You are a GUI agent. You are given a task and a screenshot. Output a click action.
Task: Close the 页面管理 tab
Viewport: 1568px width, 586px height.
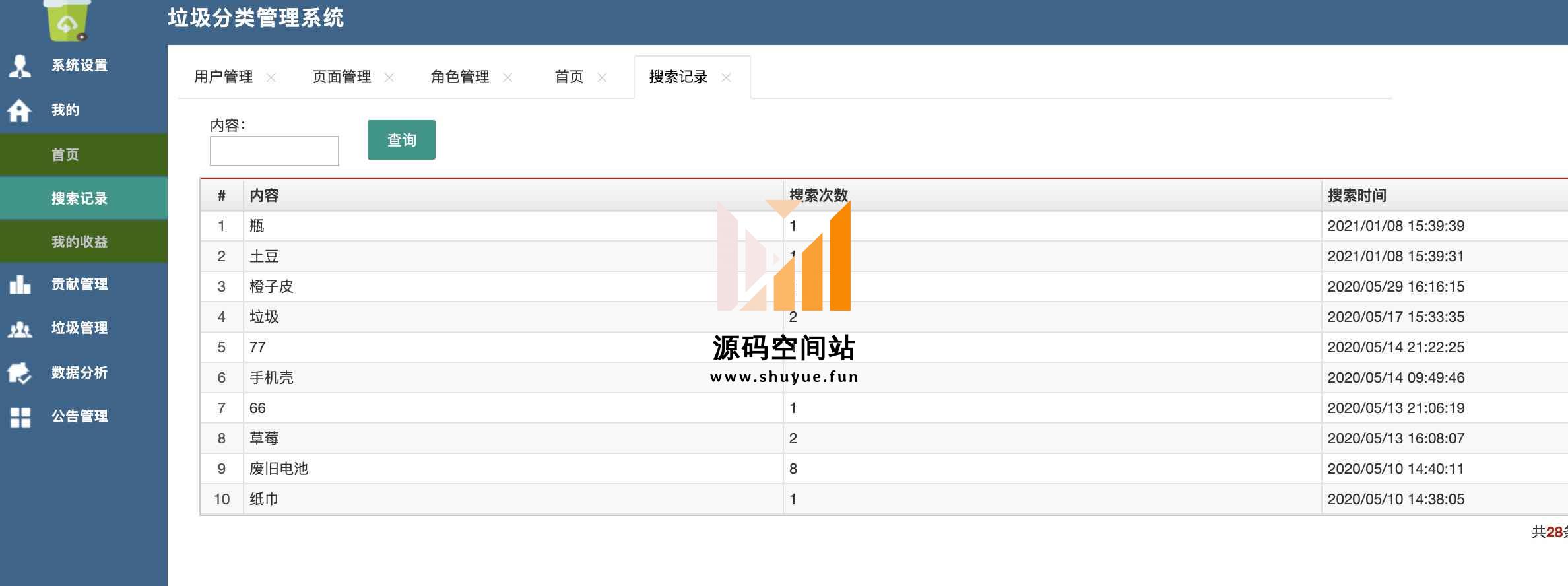[389, 78]
